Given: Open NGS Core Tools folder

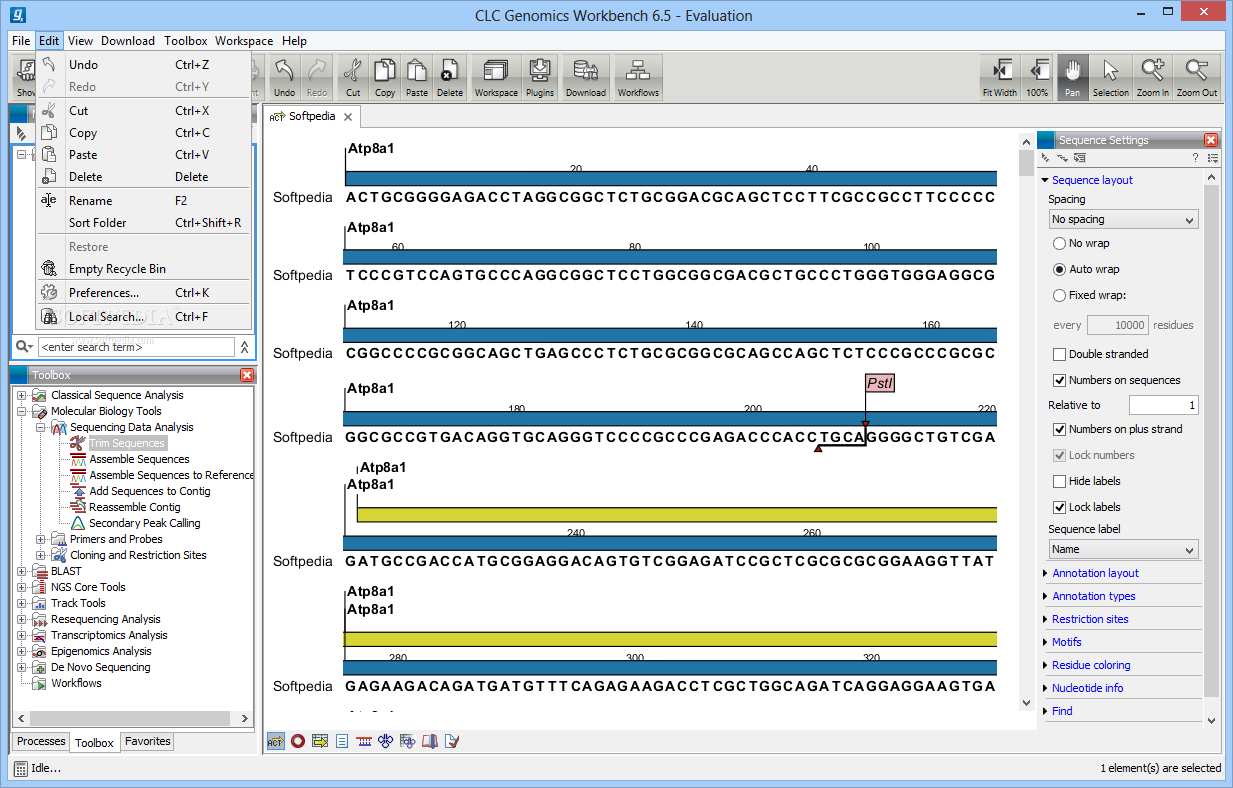Looking at the screenshot, I should [x=88, y=587].
